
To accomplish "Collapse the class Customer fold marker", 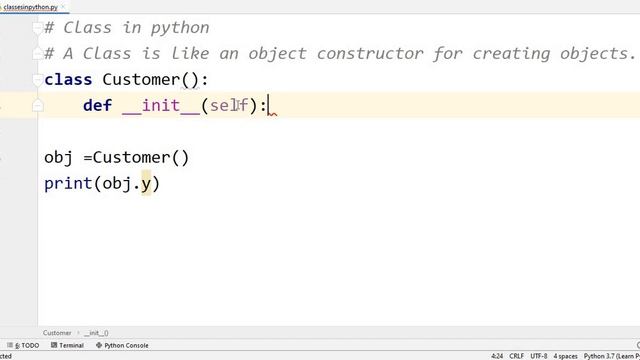I will pos(38,79).
